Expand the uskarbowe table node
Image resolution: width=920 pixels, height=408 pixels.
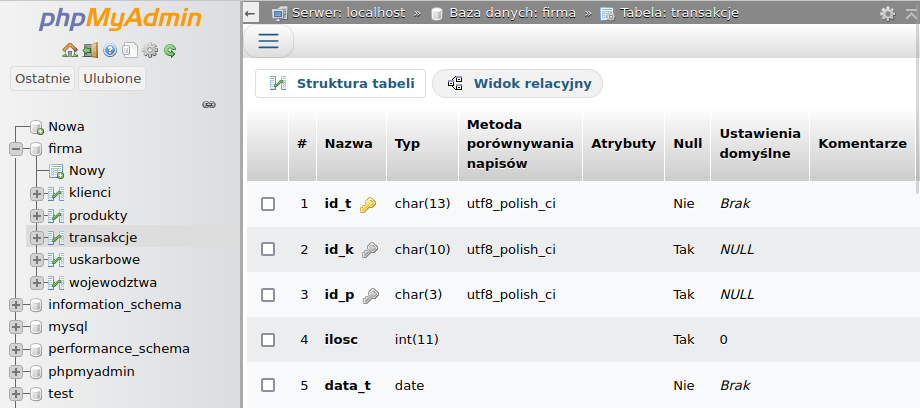point(37,260)
